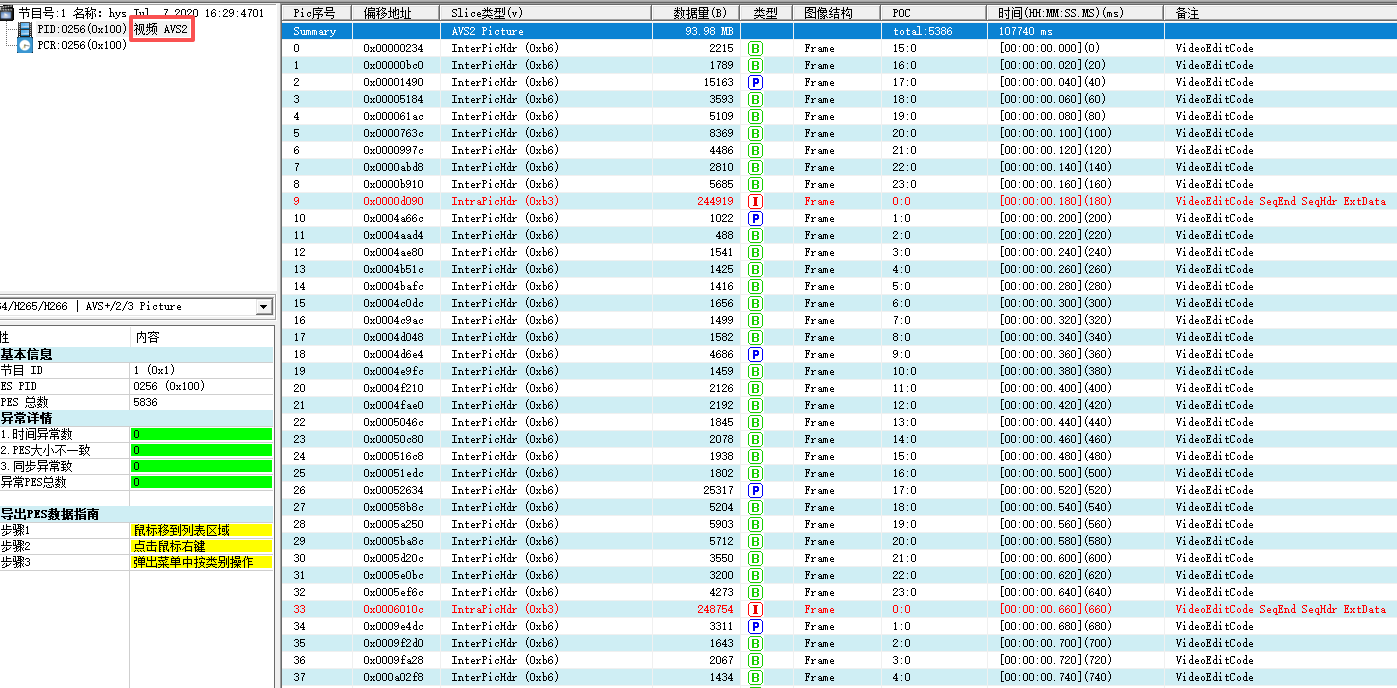Viewport: 1397px width, 688px height.
Task: Click the offset address 0x00052634
Action: coord(393,490)
